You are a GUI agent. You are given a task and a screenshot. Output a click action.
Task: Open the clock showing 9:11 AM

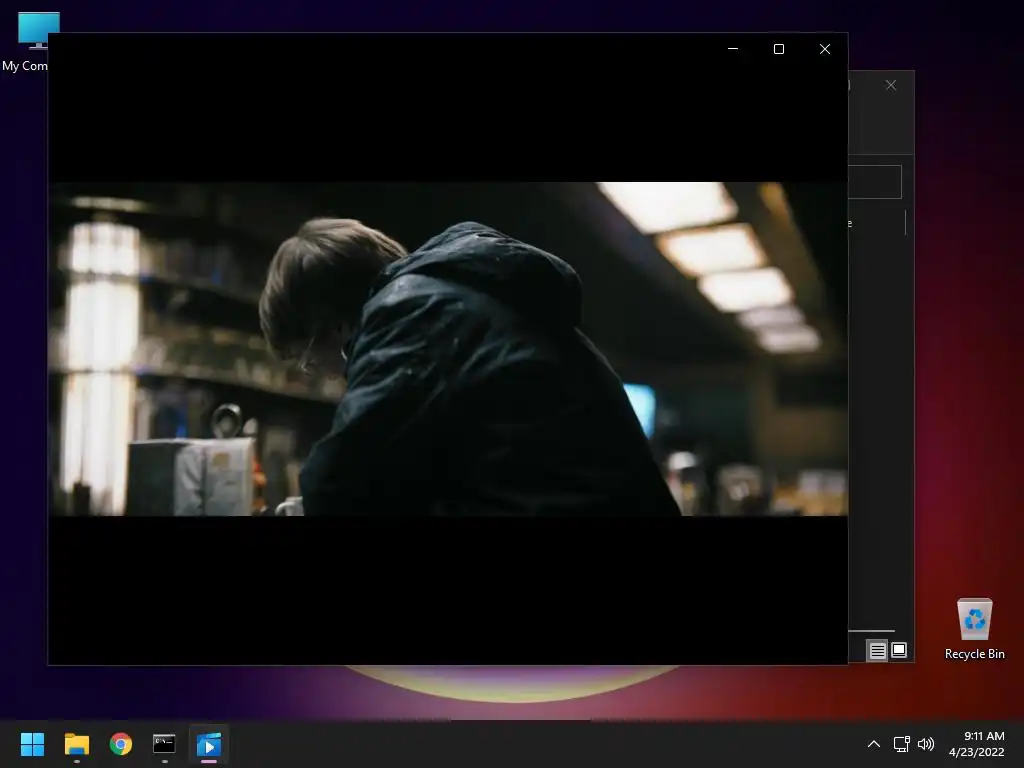[x=976, y=744]
